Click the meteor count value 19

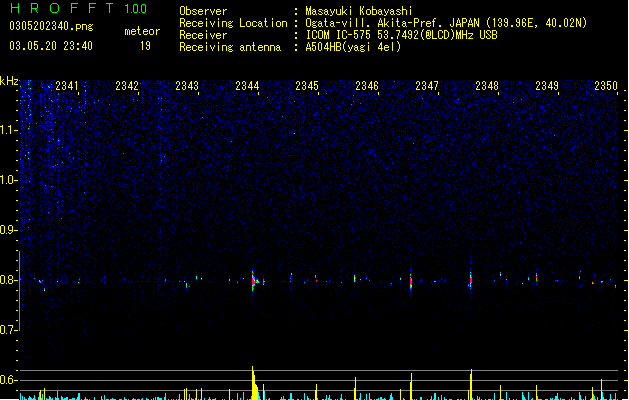[145, 46]
